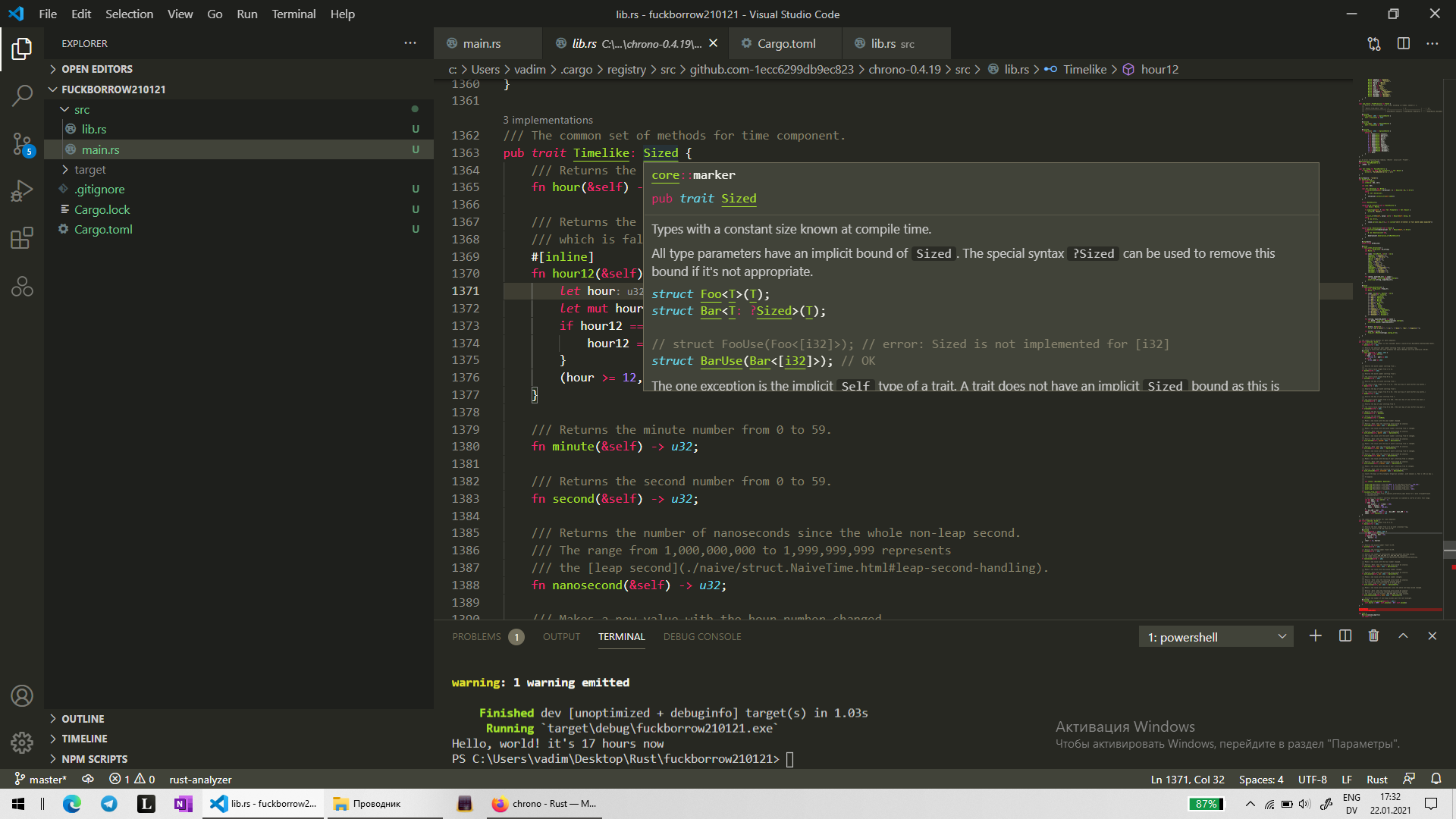Switch to the Debug Console tab
Viewport: 1456px width, 819px height.
point(702,637)
